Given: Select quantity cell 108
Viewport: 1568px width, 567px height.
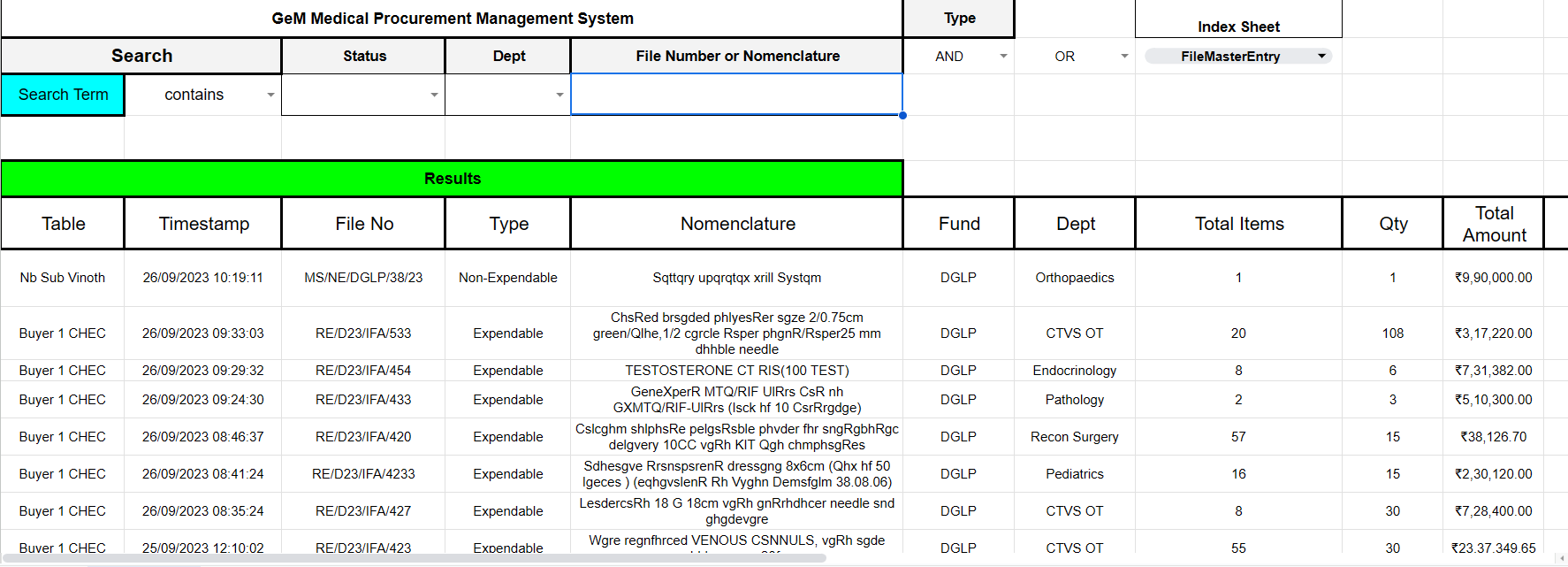Looking at the screenshot, I should [x=1393, y=333].
